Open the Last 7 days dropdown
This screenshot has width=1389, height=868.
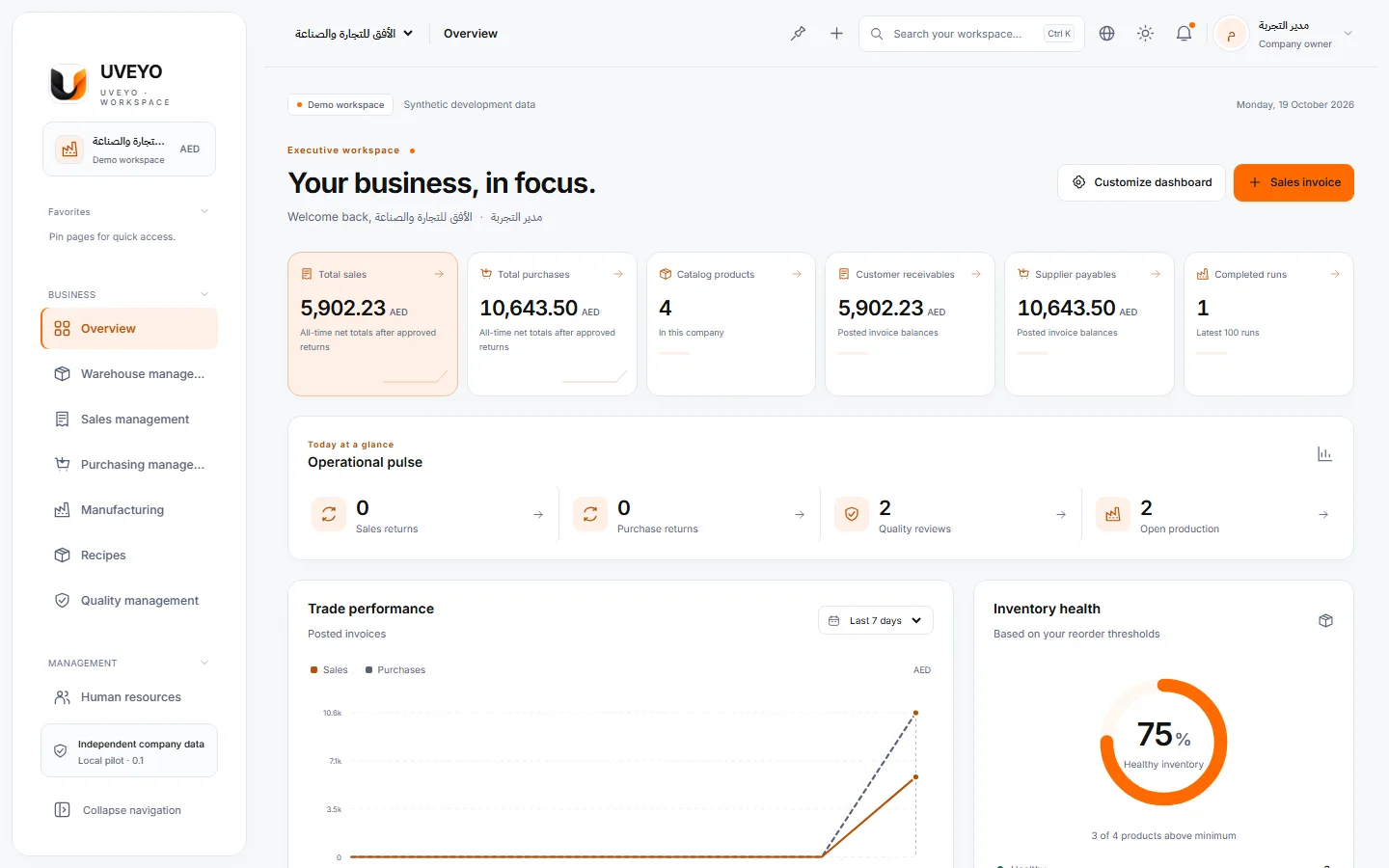coord(876,621)
